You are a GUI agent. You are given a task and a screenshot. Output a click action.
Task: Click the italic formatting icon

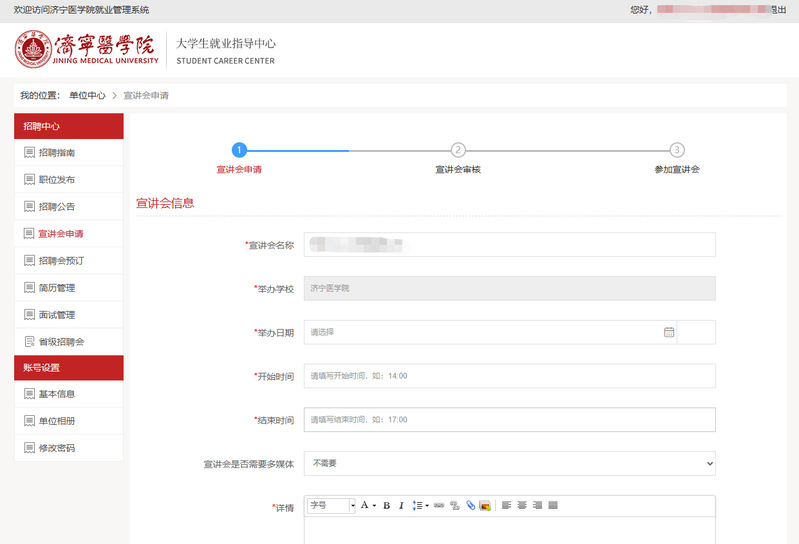401,506
